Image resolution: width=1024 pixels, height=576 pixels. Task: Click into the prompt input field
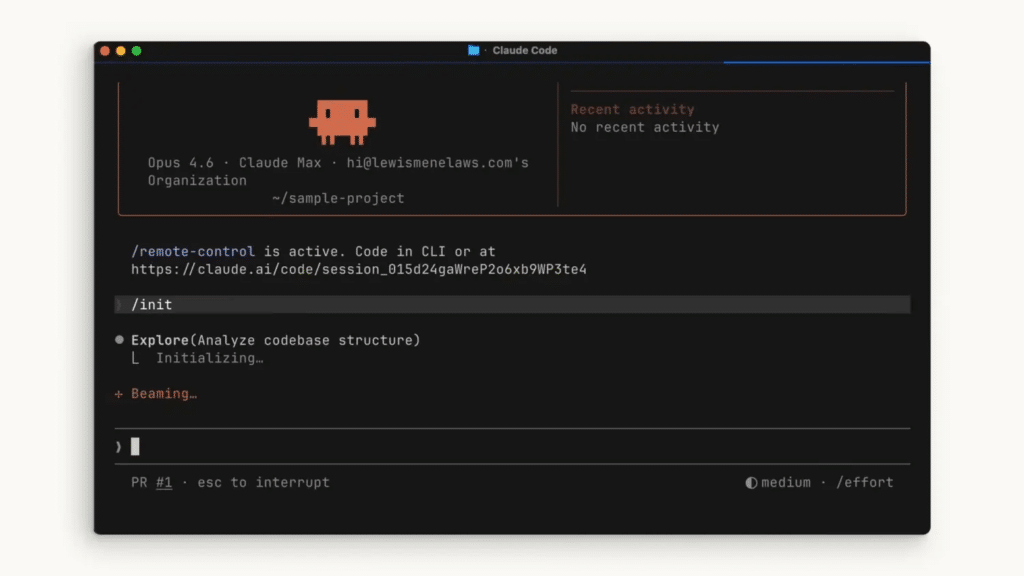pyautogui.click(x=512, y=447)
